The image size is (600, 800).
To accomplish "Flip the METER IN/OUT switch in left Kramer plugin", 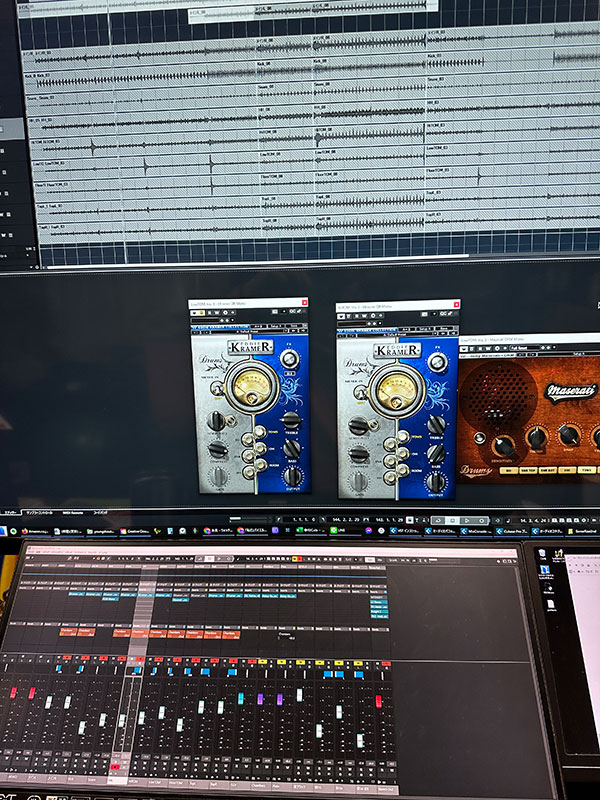I will point(218,389).
